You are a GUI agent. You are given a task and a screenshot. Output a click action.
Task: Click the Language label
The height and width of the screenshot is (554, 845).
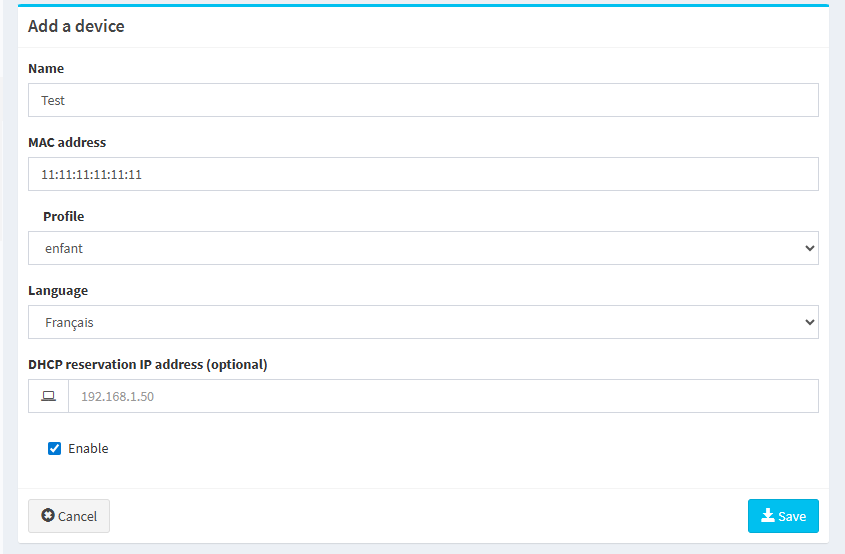tap(58, 290)
